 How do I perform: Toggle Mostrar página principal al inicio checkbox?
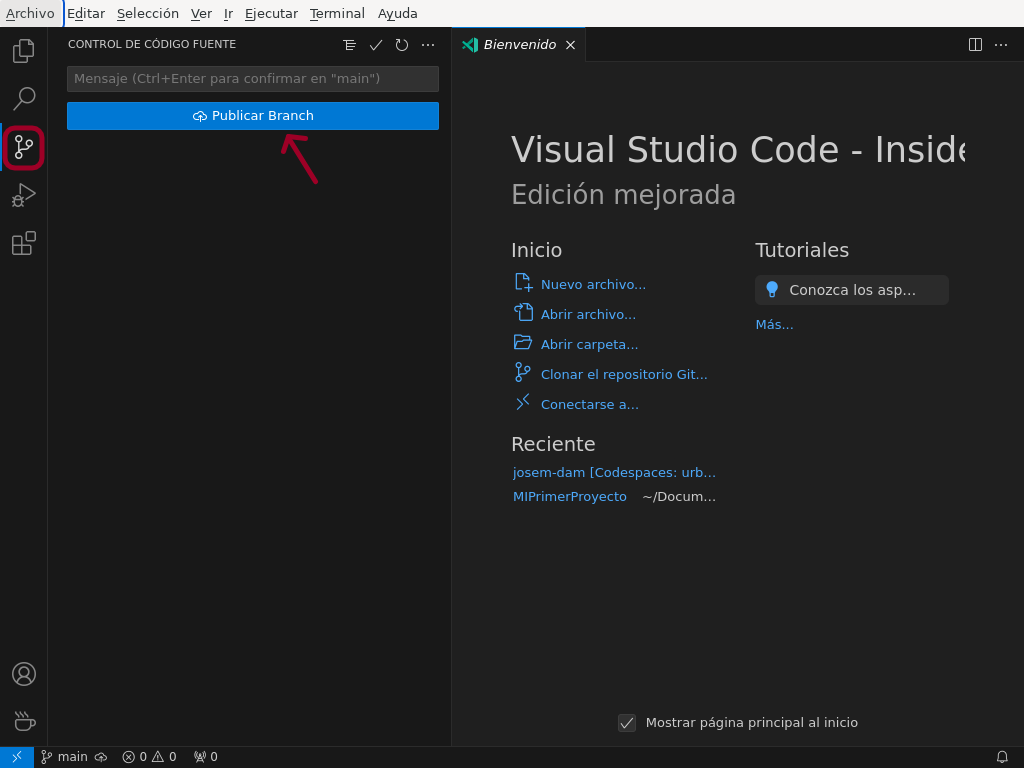pyautogui.click(x=627, y=723)
